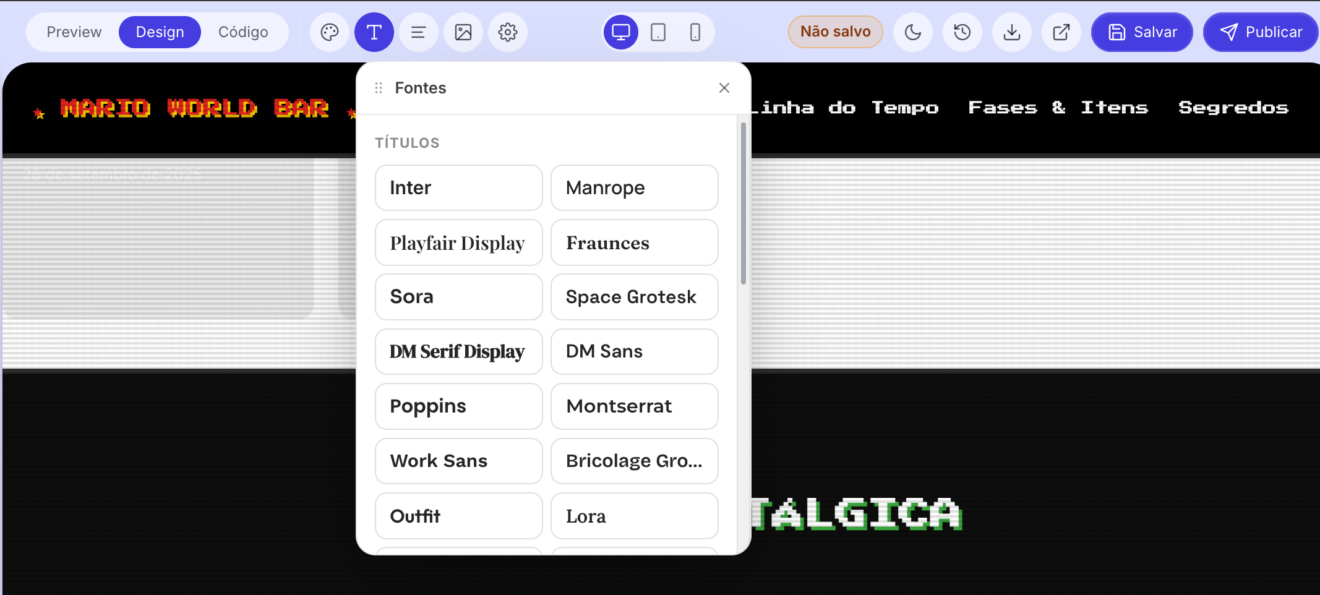Switch to tablet viewport preview
Viewport: 1320px width, 595px height.
click(658, 32)
